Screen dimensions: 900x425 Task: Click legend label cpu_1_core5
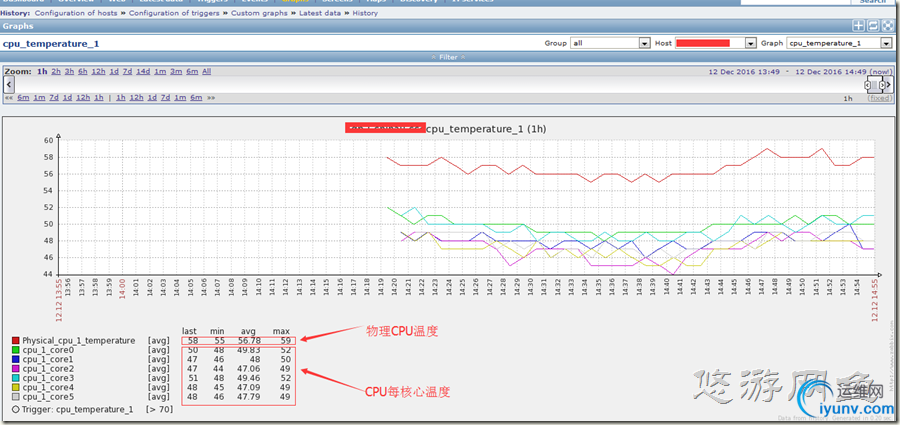[x=48, y=397]
